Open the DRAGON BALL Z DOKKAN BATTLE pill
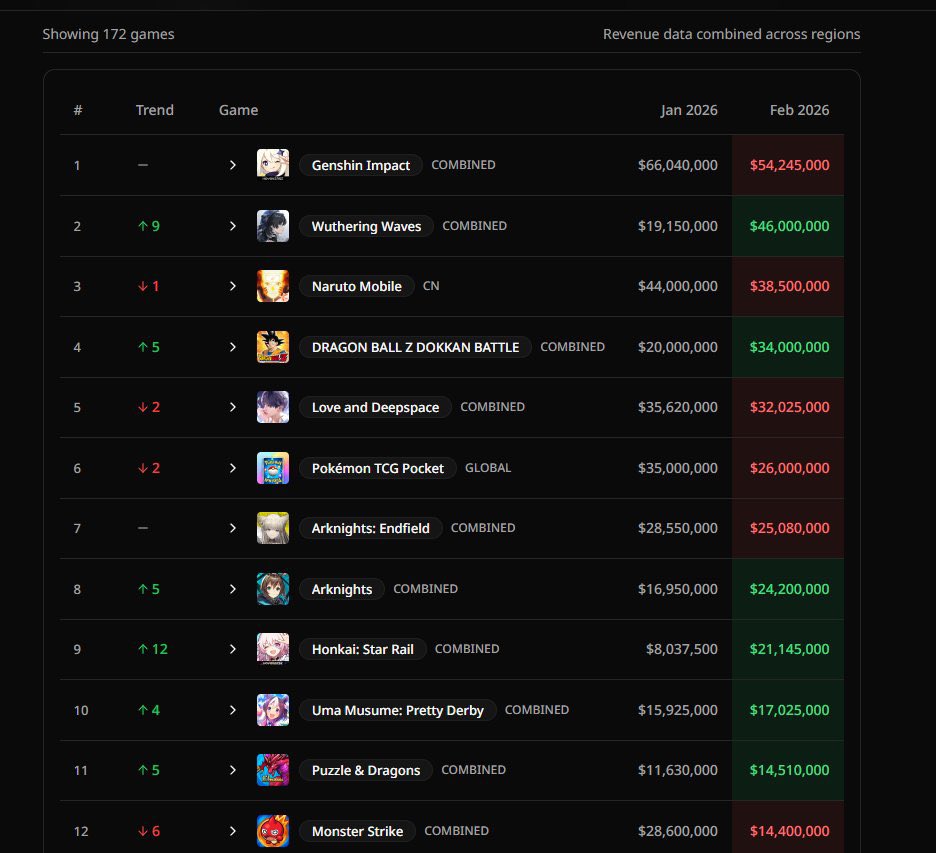Image resolution: width=936 pixels, height=853 pixels. pos(415,347)
